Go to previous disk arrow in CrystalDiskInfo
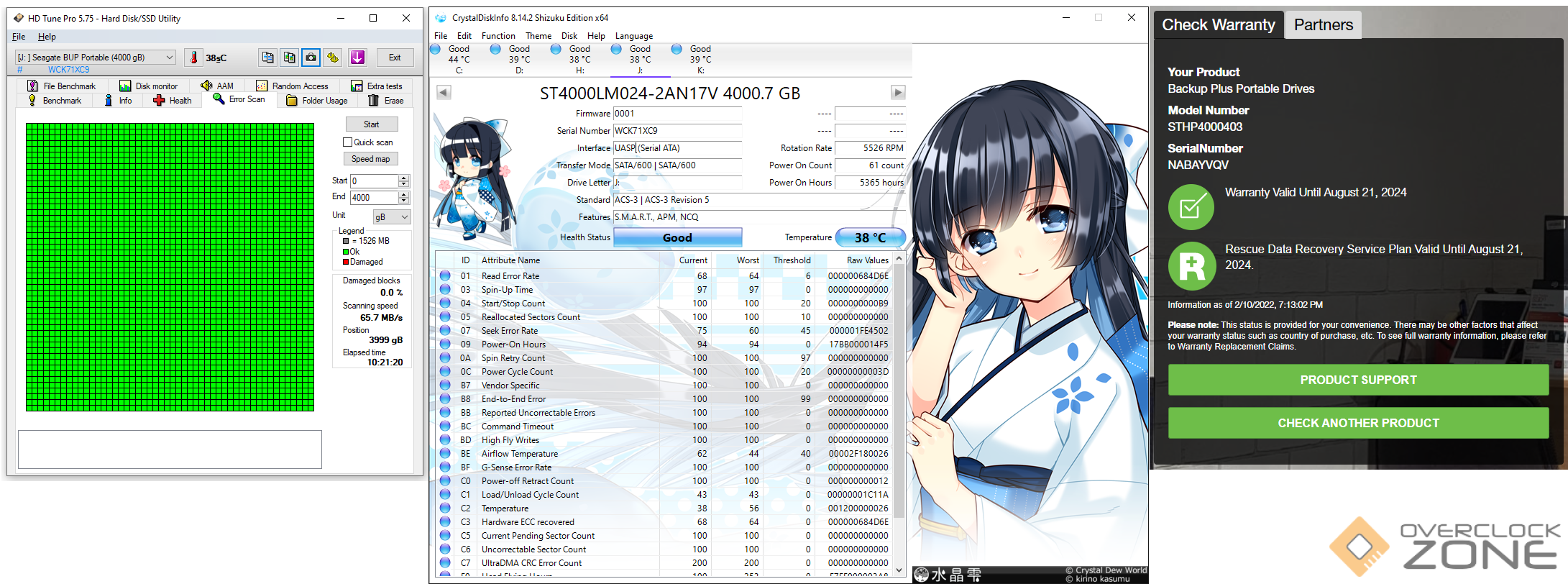Screen dimensions: 1568x584 point(444,92)
